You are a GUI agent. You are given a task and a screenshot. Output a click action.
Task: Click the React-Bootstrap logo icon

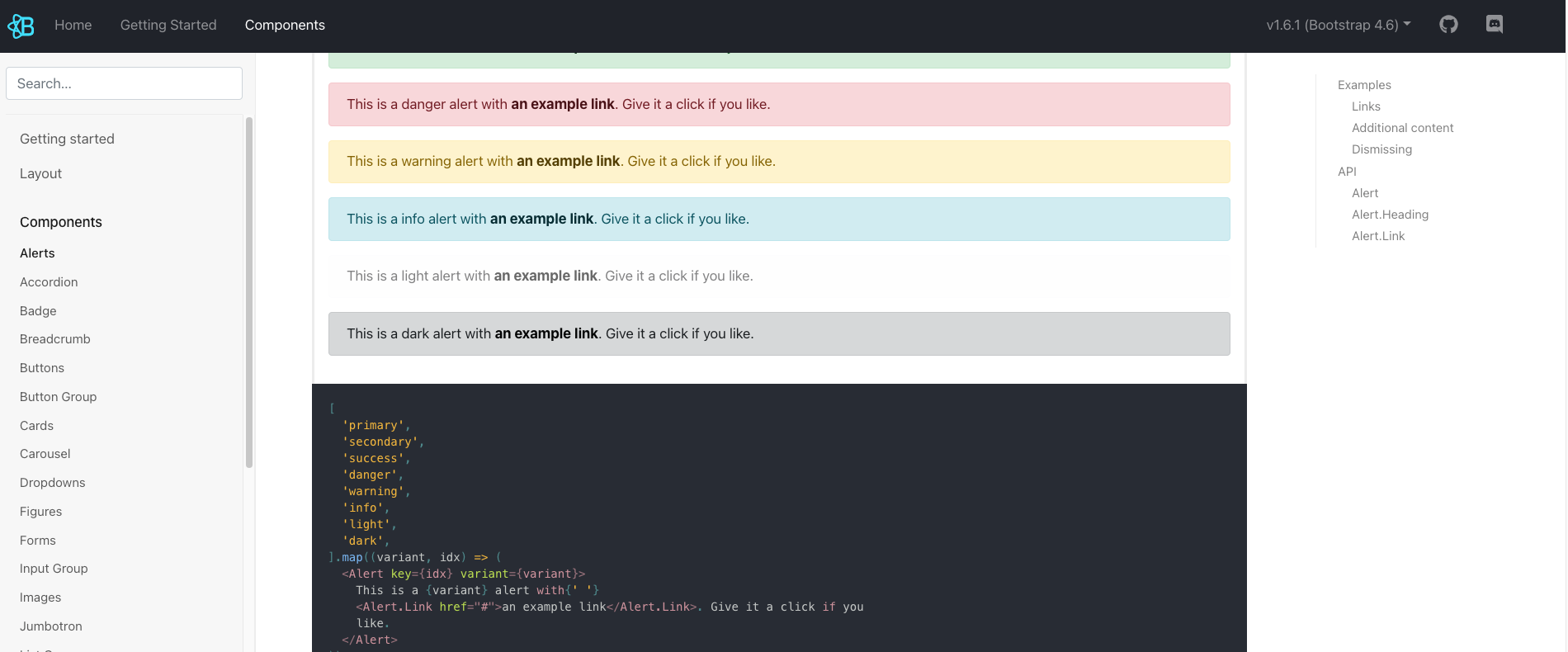[21, 26]
